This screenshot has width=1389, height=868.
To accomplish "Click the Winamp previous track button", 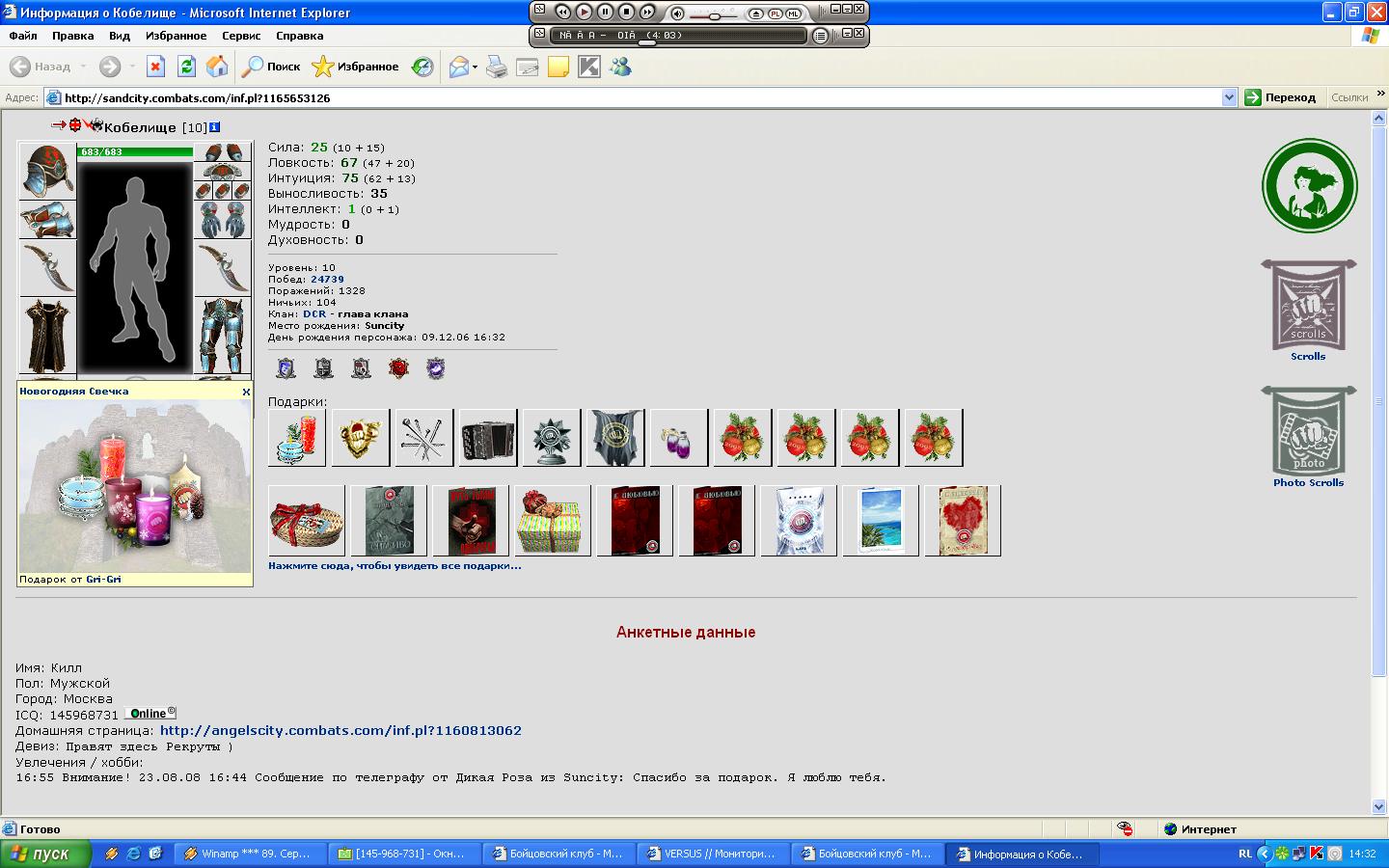I will [x=563, y=13].
